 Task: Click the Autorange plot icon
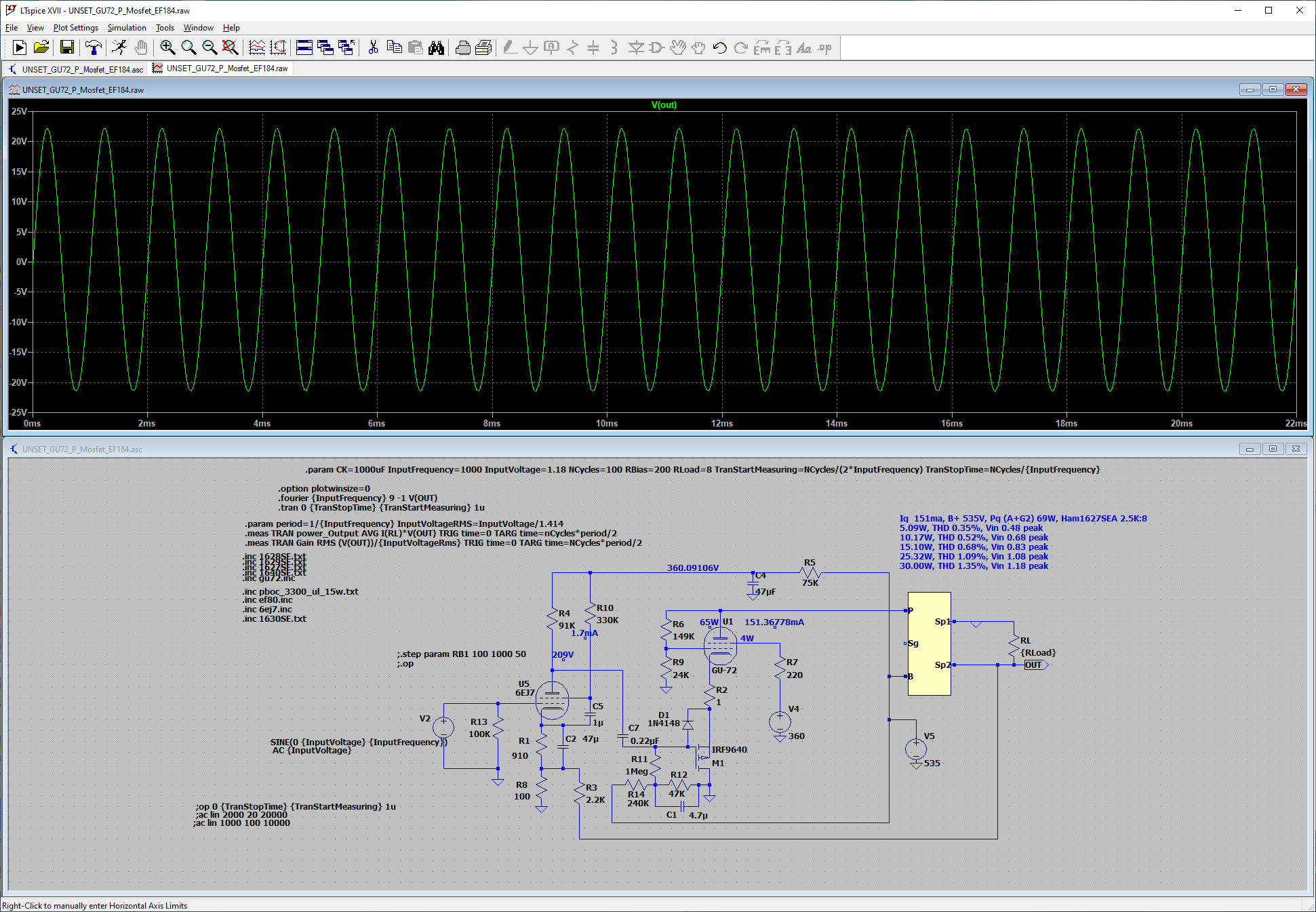coord(257,47)
